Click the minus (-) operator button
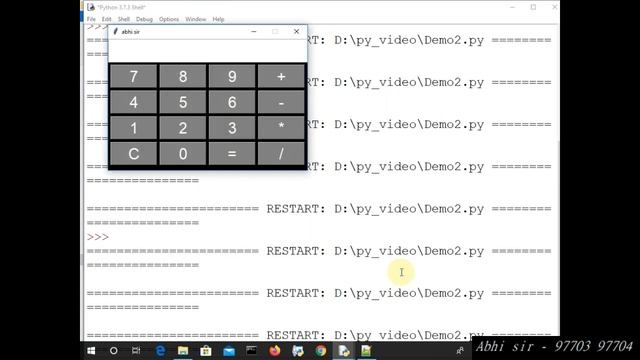The image size is (640, 360). tap(281, 102)
